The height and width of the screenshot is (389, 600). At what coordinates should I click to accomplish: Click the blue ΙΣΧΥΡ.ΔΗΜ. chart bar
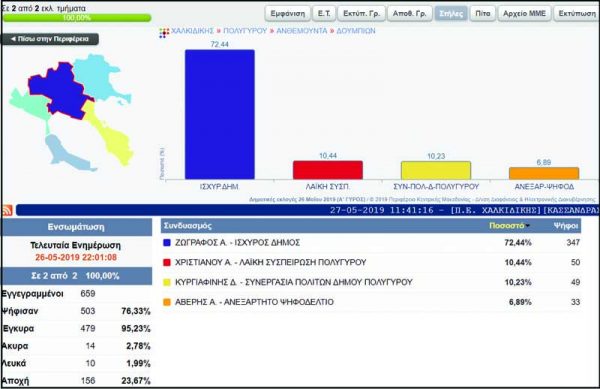(x=220, y=114)
